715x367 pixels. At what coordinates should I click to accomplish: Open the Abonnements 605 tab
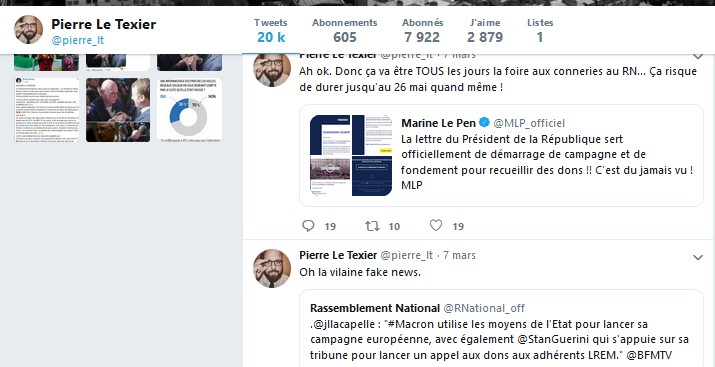345,30
